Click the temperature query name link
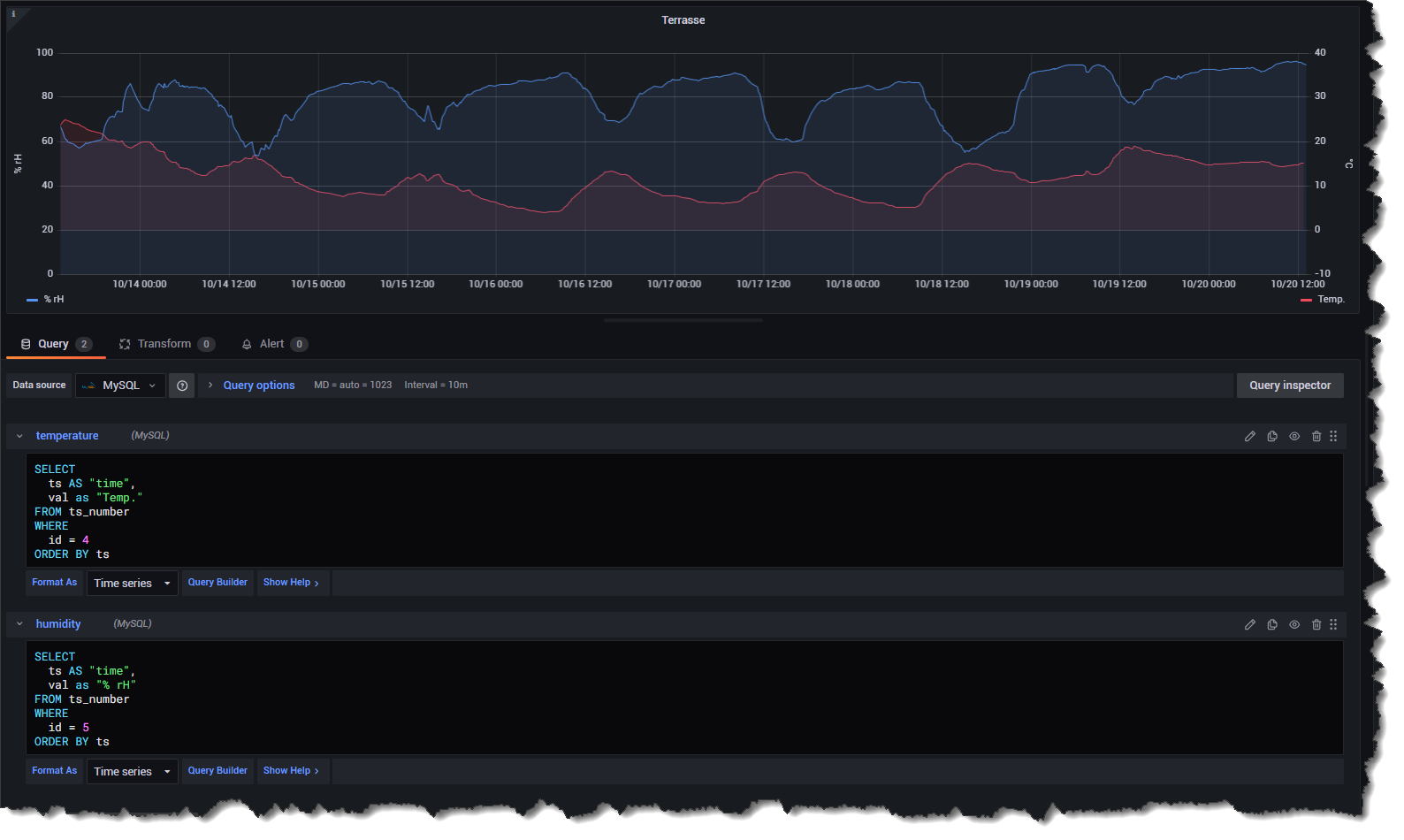 67,436
